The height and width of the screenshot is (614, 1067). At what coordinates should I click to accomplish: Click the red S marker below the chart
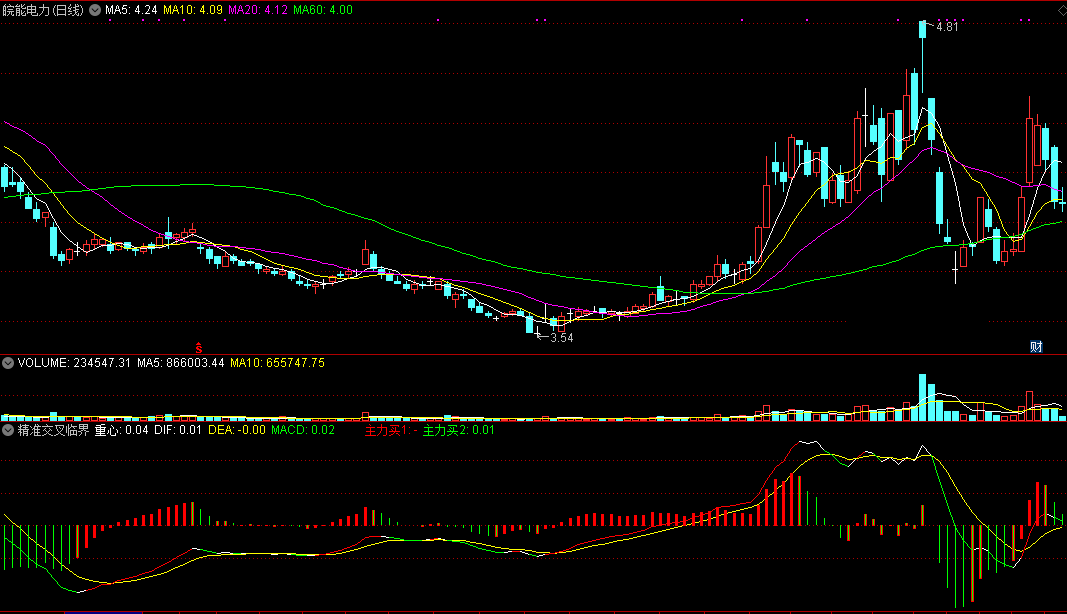tap(199, 348)
